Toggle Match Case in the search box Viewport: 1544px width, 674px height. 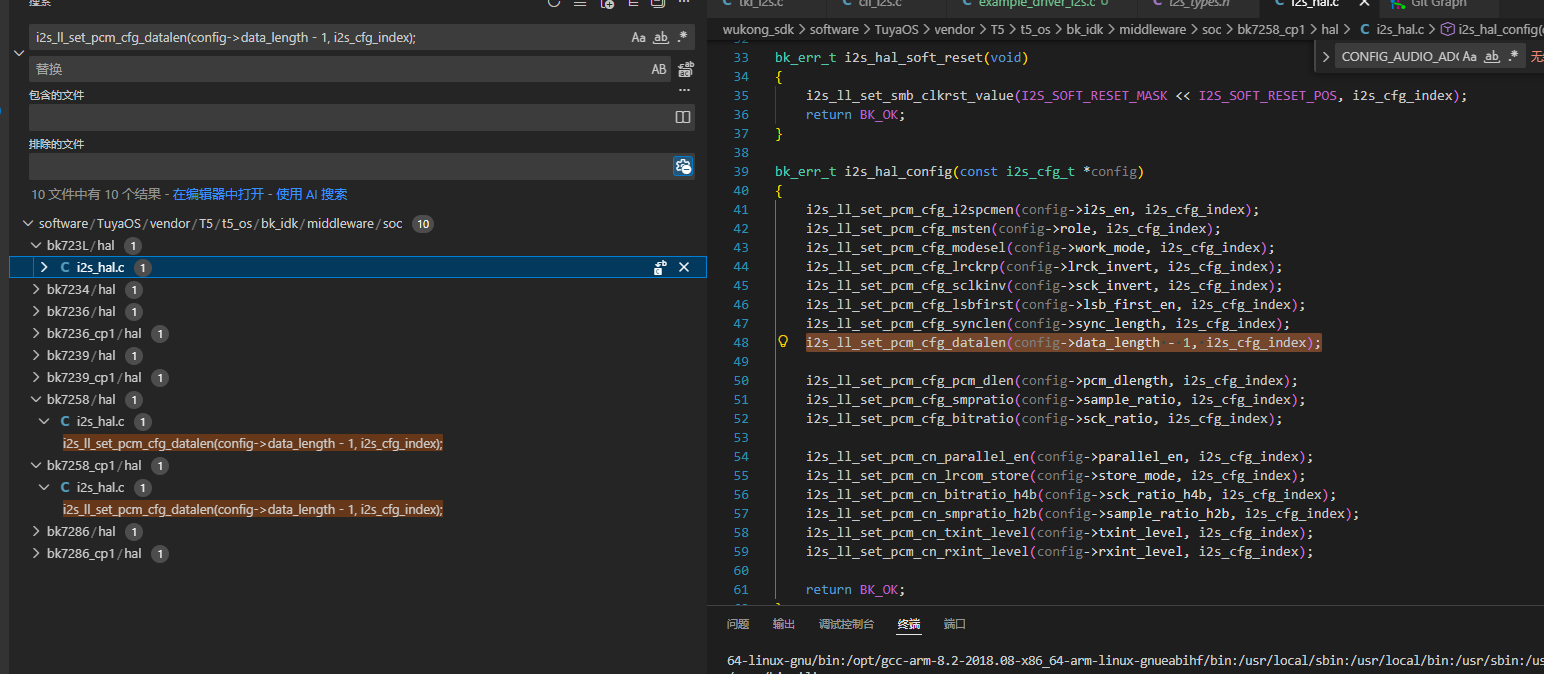(638, 38)
